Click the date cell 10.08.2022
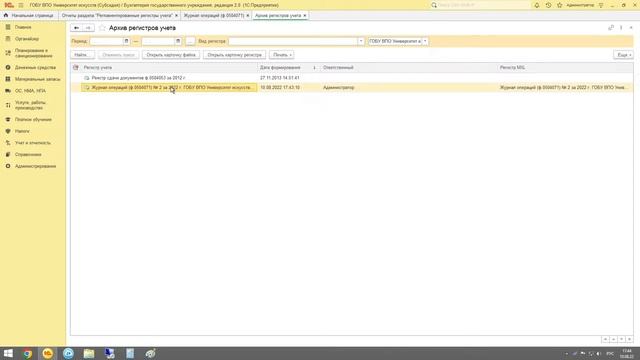 [x=280, y=88]
